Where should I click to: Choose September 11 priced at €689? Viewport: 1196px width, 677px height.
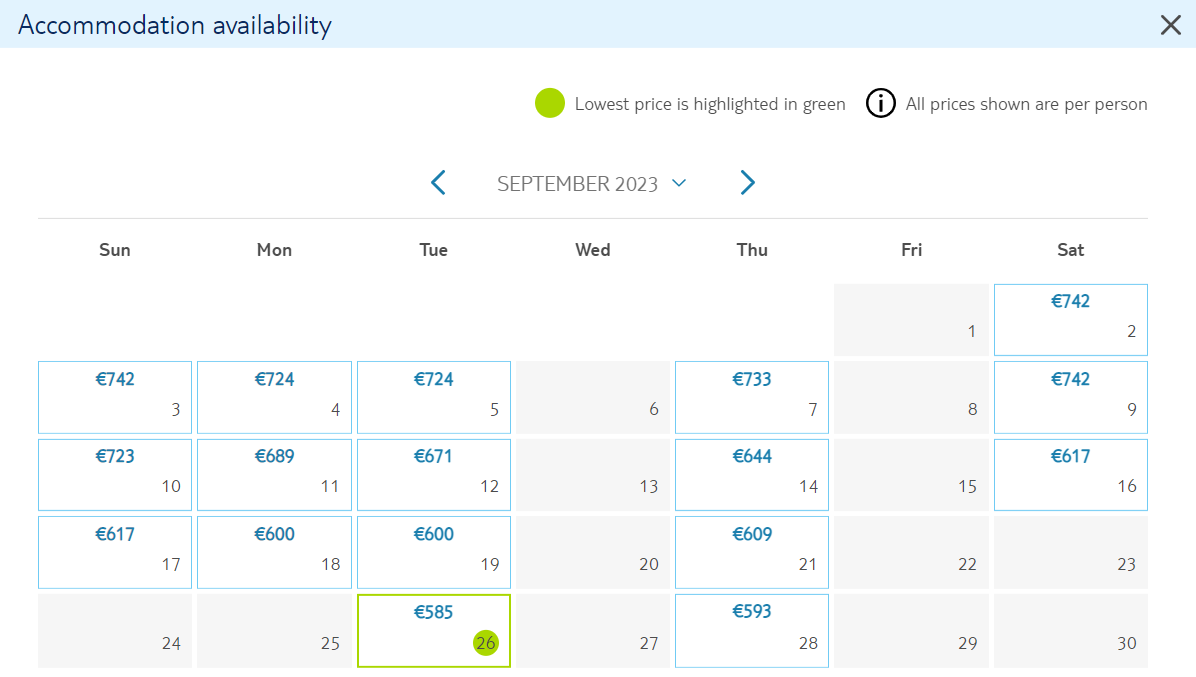275,474
